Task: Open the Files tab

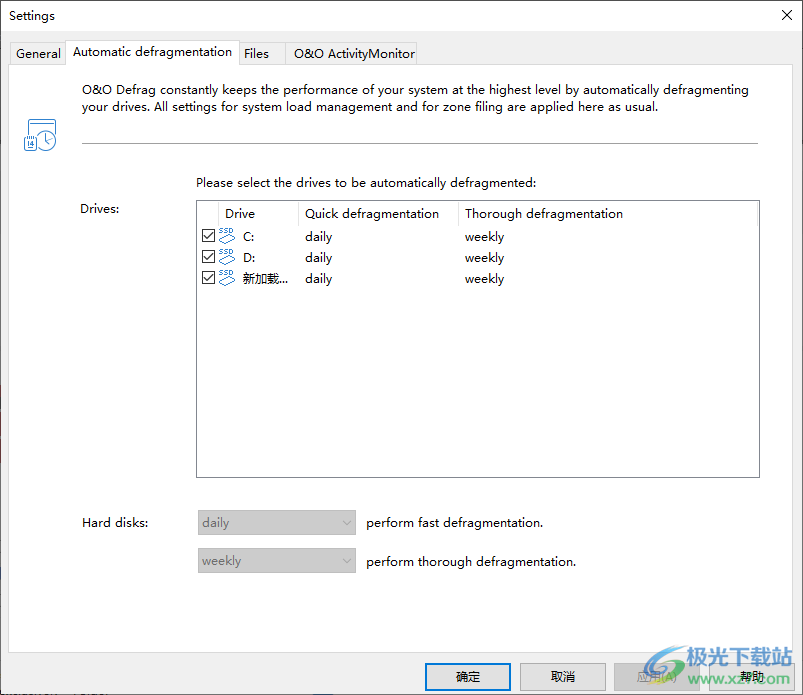Action: [x=256, y=53]
